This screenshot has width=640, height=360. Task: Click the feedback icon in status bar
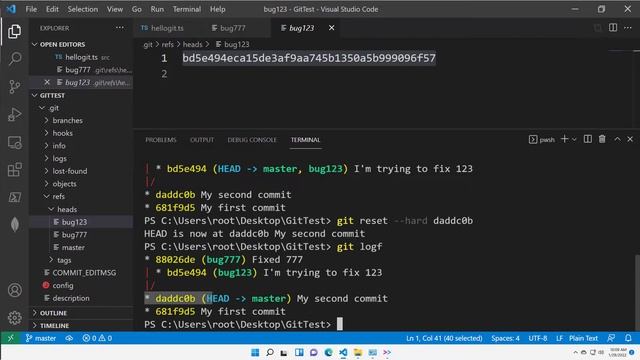tap(611, 338)
